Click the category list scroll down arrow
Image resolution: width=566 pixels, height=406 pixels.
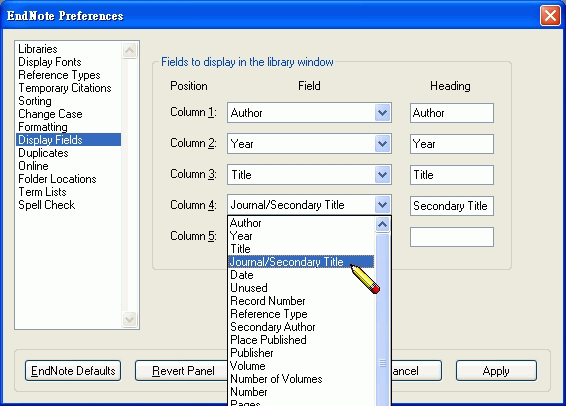tap(129, 319)
